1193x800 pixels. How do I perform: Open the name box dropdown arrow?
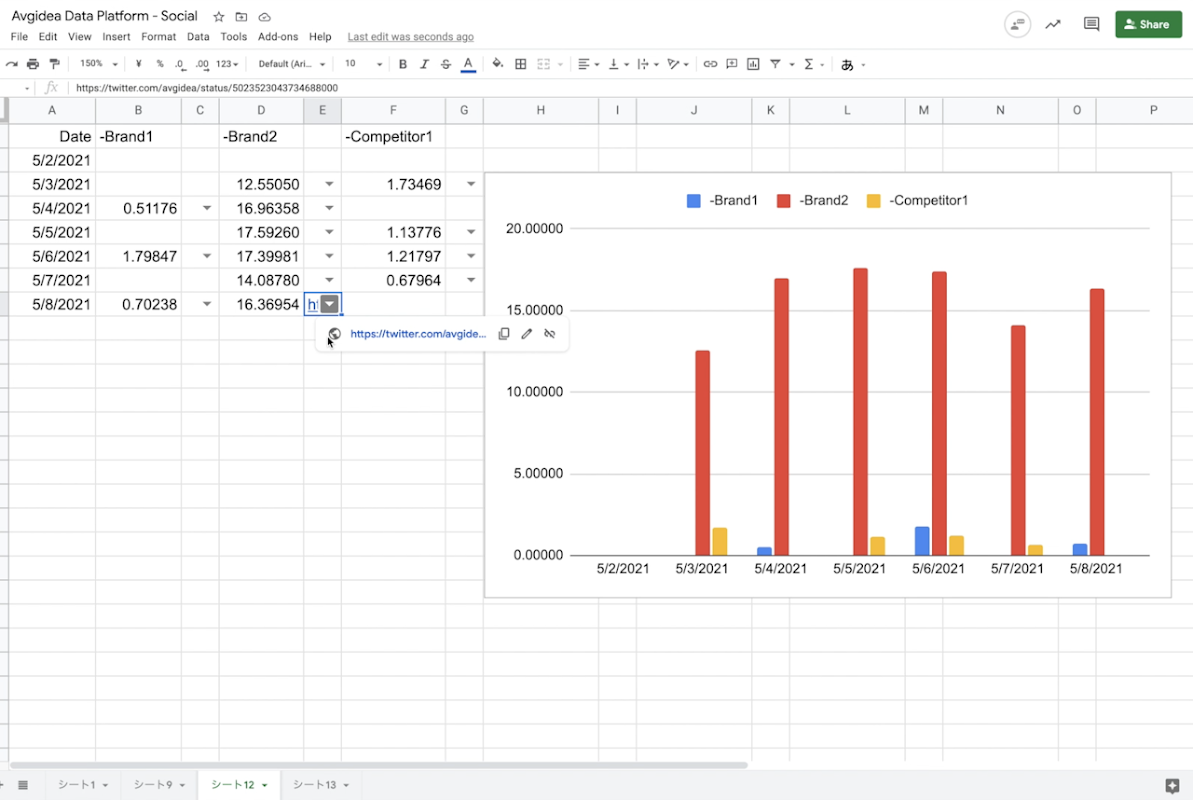(x=27, y=88)
